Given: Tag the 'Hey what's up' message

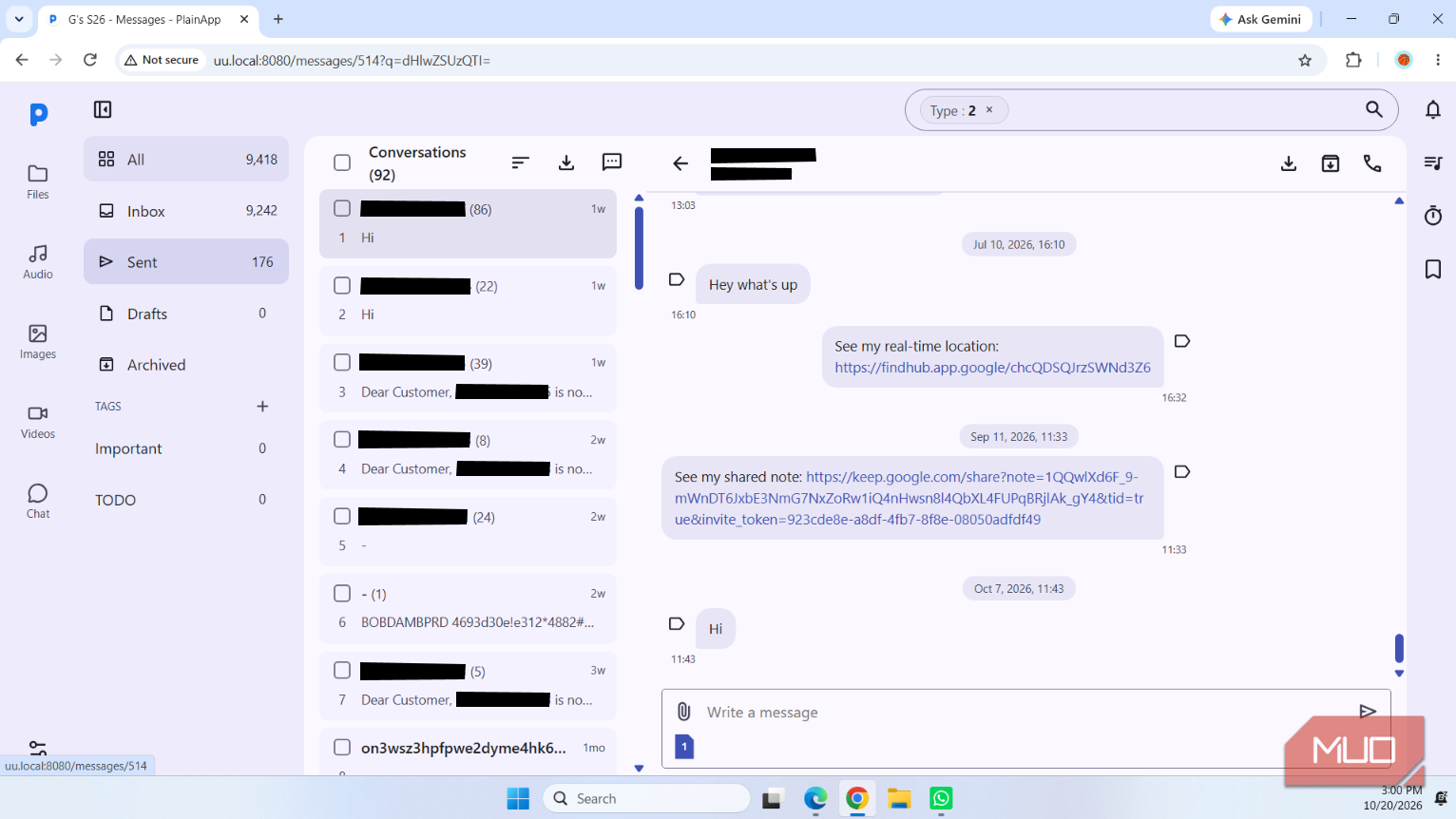Looking at the screenshot, I should [x=677, y=279].
